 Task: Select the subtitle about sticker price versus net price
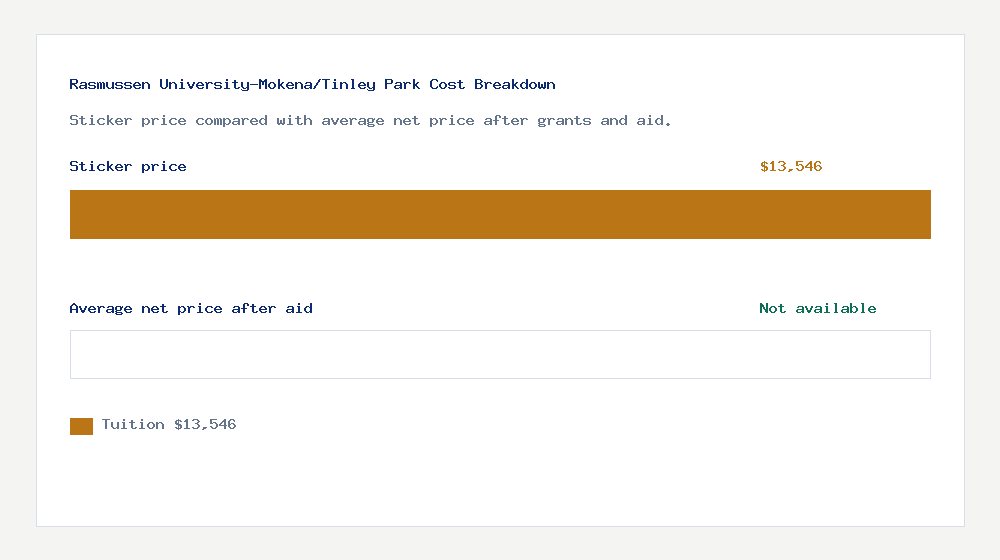(370, 121)
